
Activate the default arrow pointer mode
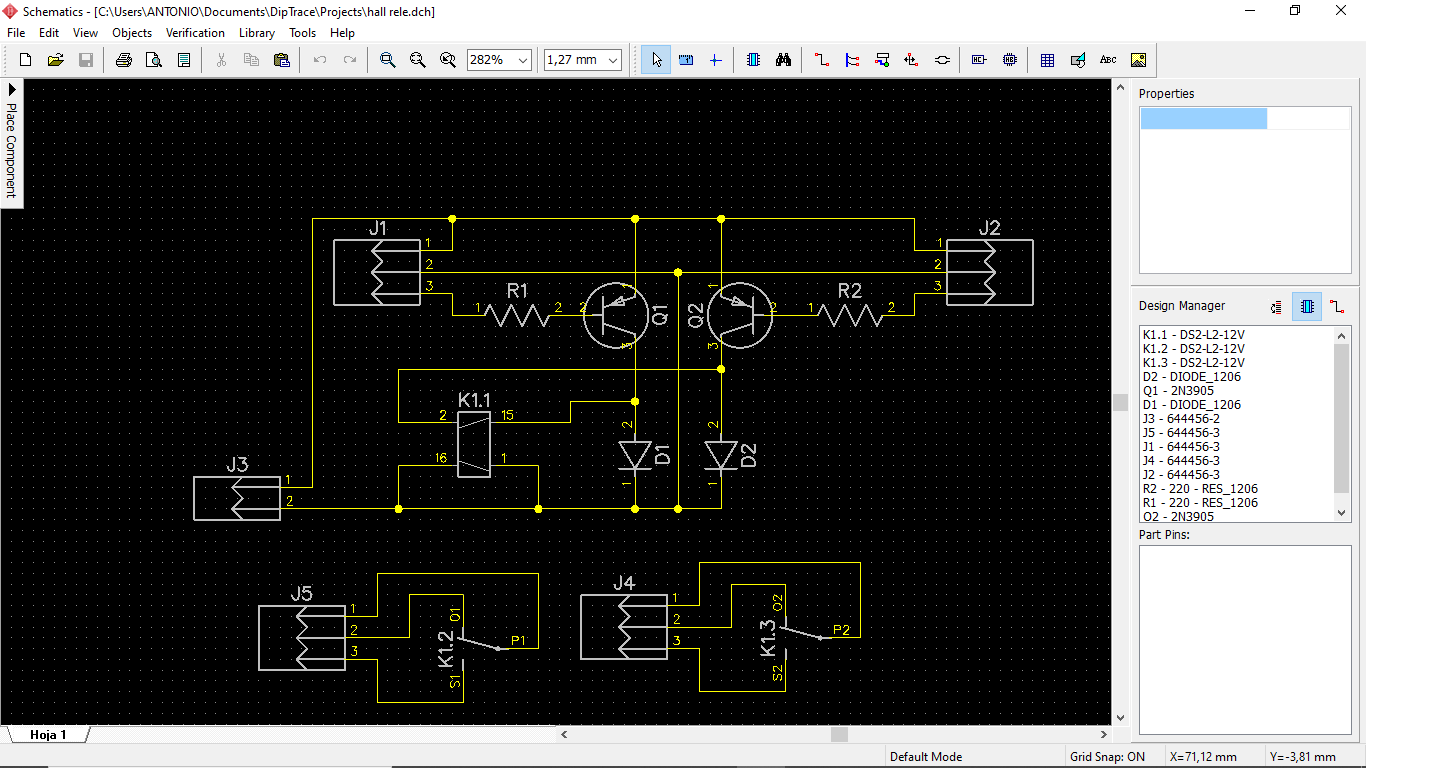click(656, 60)
